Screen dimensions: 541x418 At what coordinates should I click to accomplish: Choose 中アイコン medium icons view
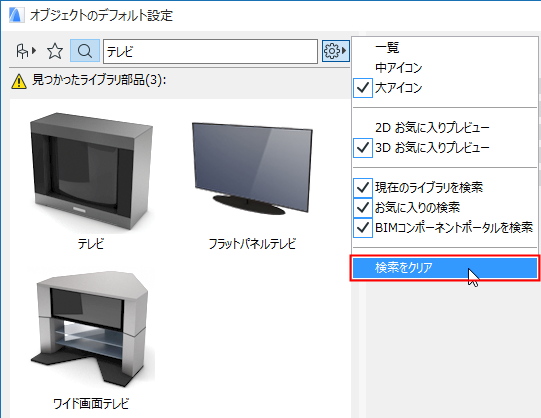click(445, 68)
